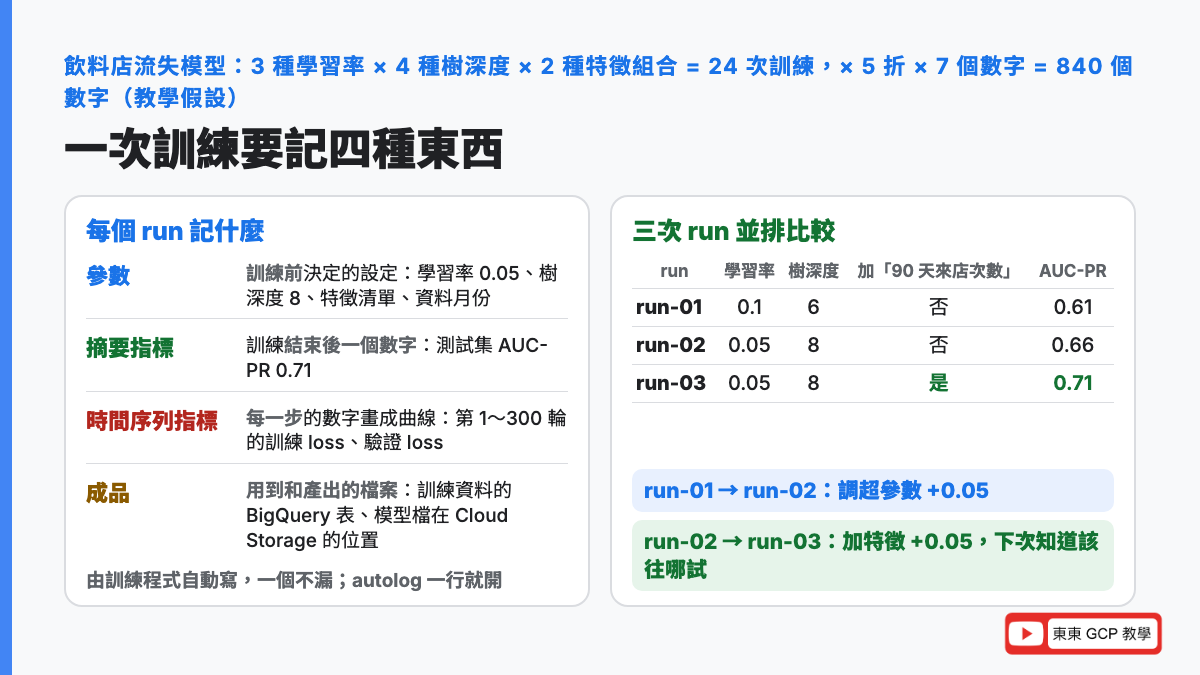Click the 學習率 column header
This screenshot has width=1200, height=675.
pyautogui.click(x=750, y=271)
